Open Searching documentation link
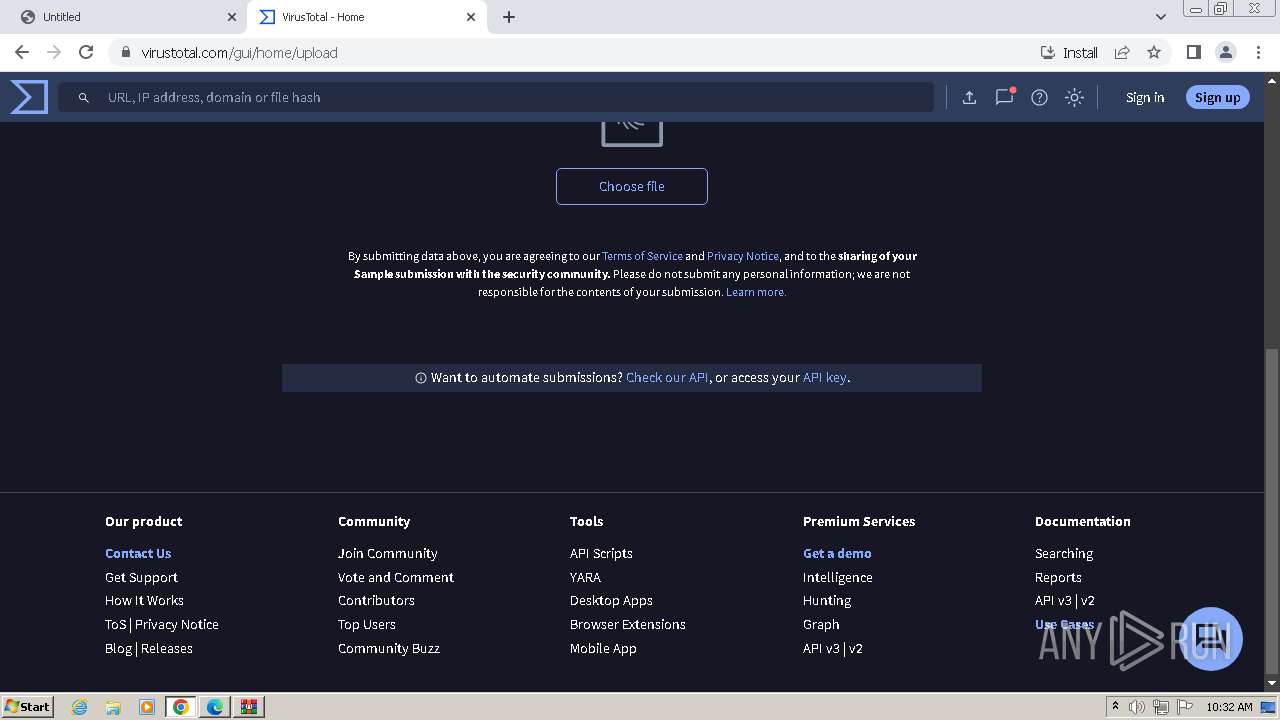The width and height of the screenshot is (1280, 720). pyautogui.click(x=1064, y=553)
